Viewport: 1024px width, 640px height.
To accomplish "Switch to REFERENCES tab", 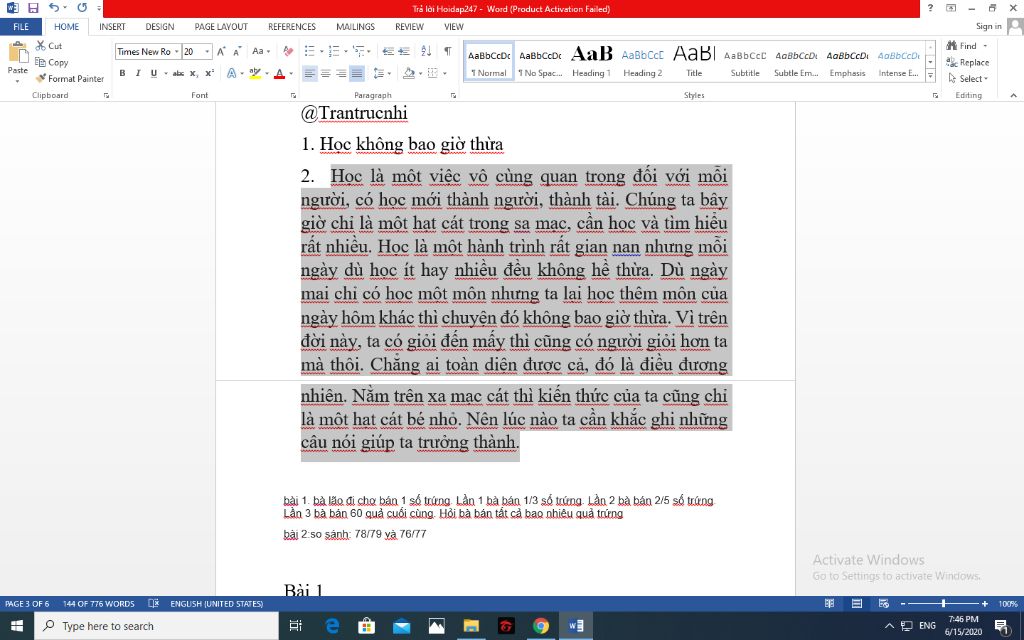I will (292, 27).
